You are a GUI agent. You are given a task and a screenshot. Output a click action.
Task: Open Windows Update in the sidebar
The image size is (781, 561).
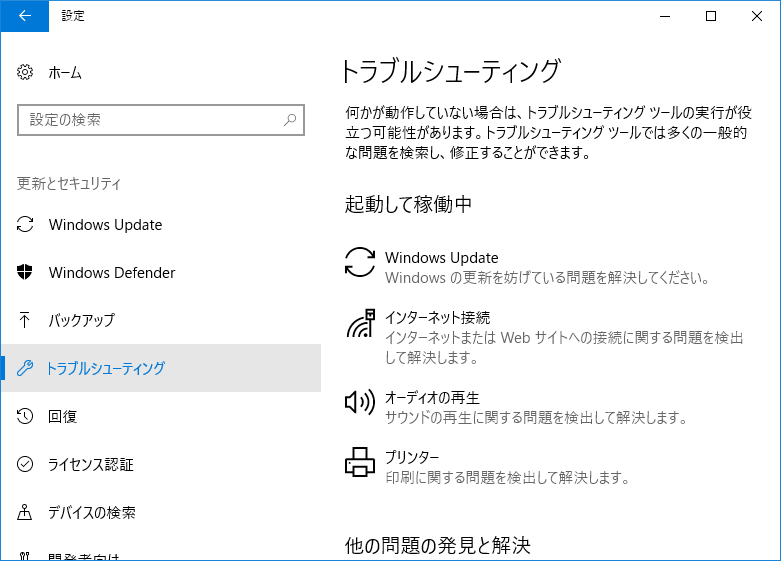point(106,225)
